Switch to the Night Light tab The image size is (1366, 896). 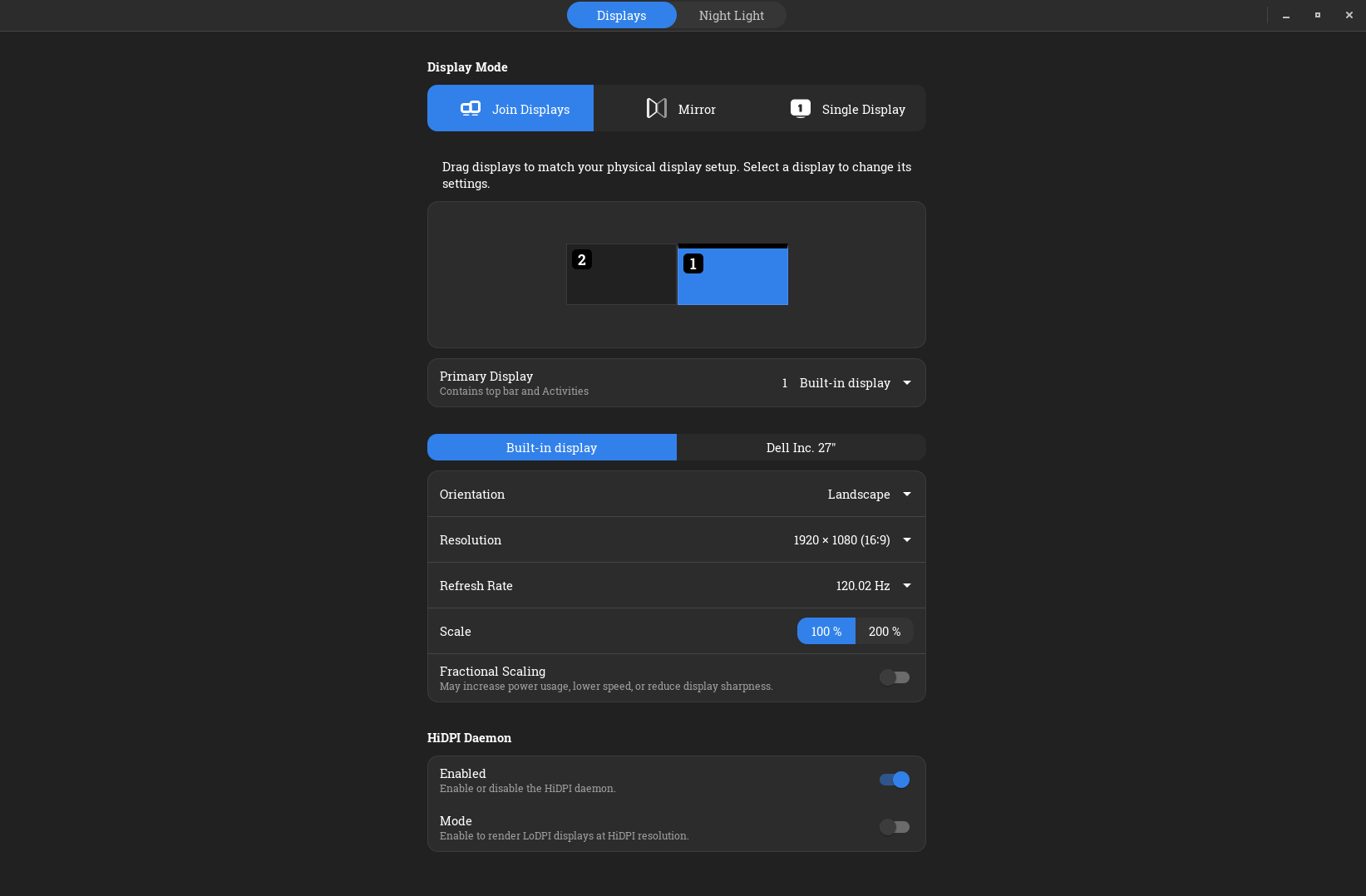pos(731,15)
